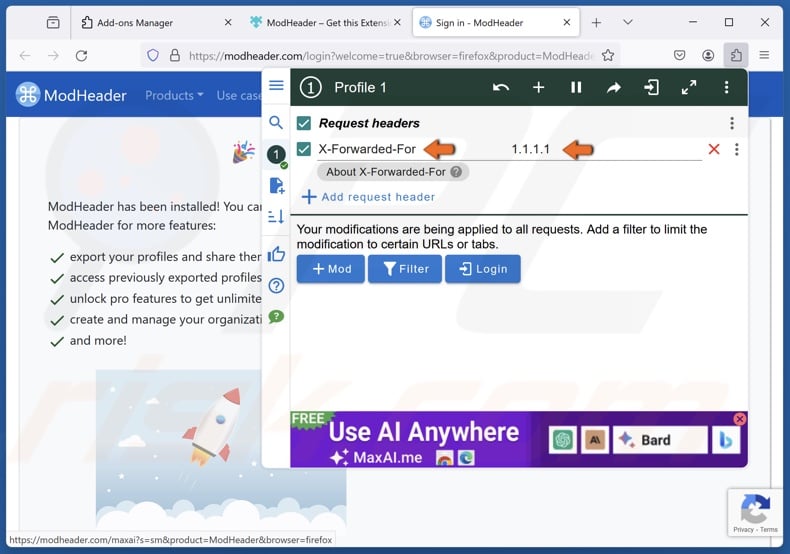Select the Sign in - ModHeader tab
This screenshot has height=554, width=790.
(479, 23)
